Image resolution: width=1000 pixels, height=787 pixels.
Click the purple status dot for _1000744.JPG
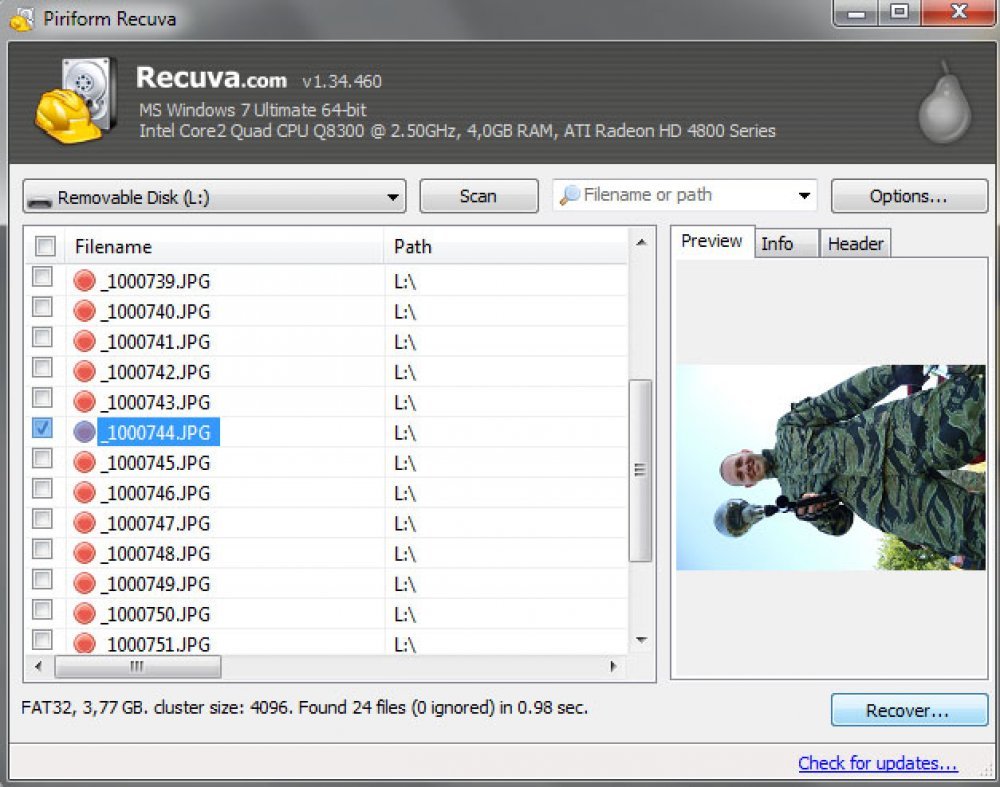pos(84,432)
